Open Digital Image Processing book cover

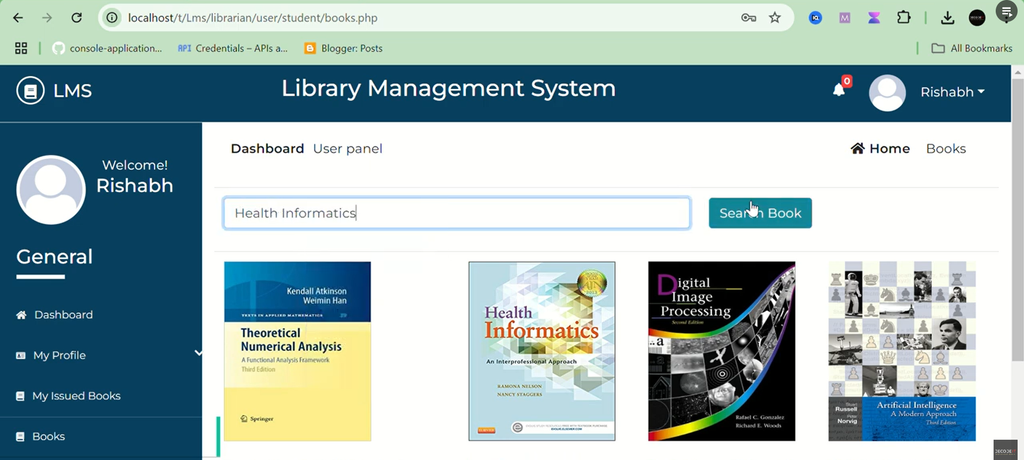(722, 351)
